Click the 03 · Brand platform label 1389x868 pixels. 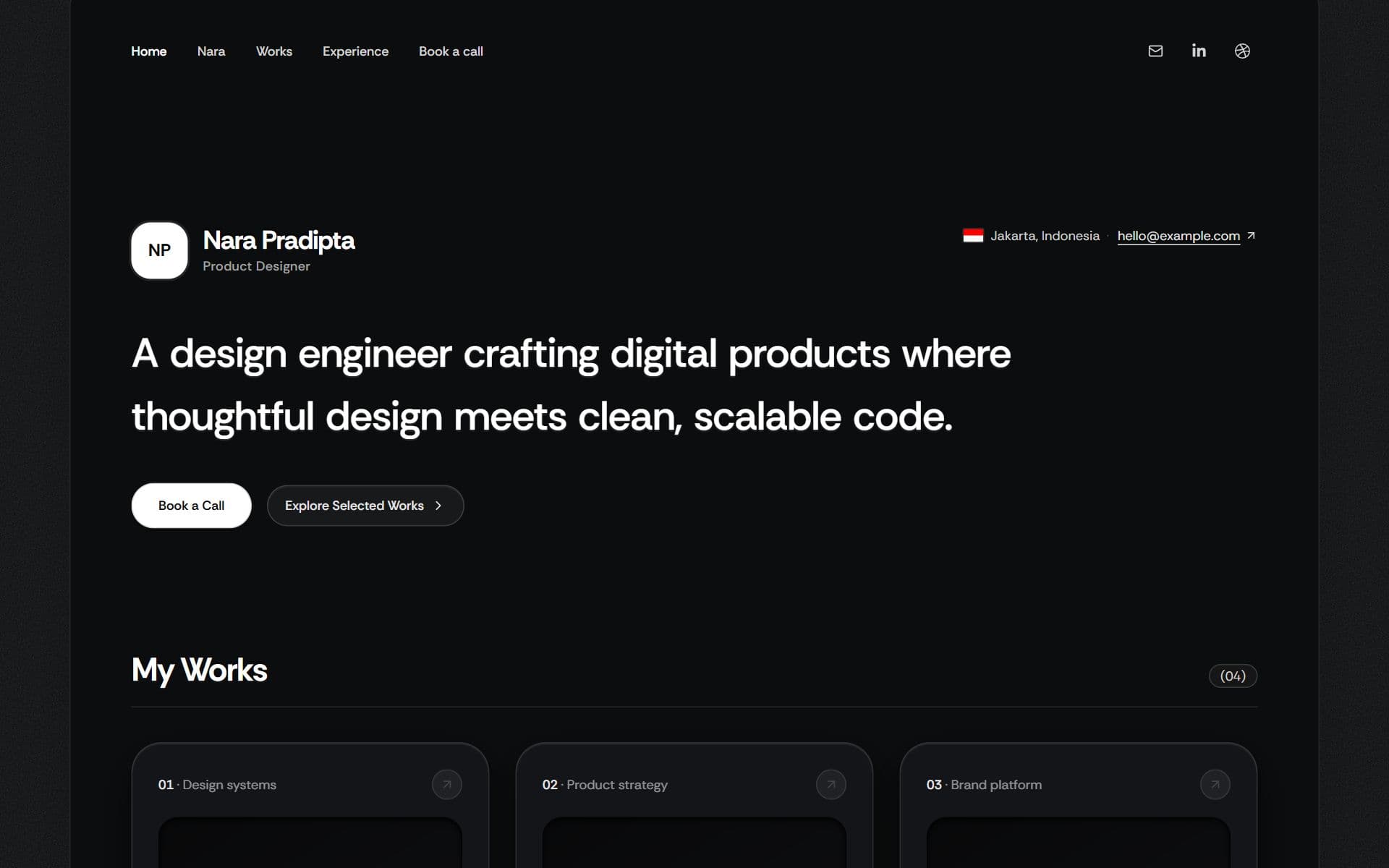(984, 785)
